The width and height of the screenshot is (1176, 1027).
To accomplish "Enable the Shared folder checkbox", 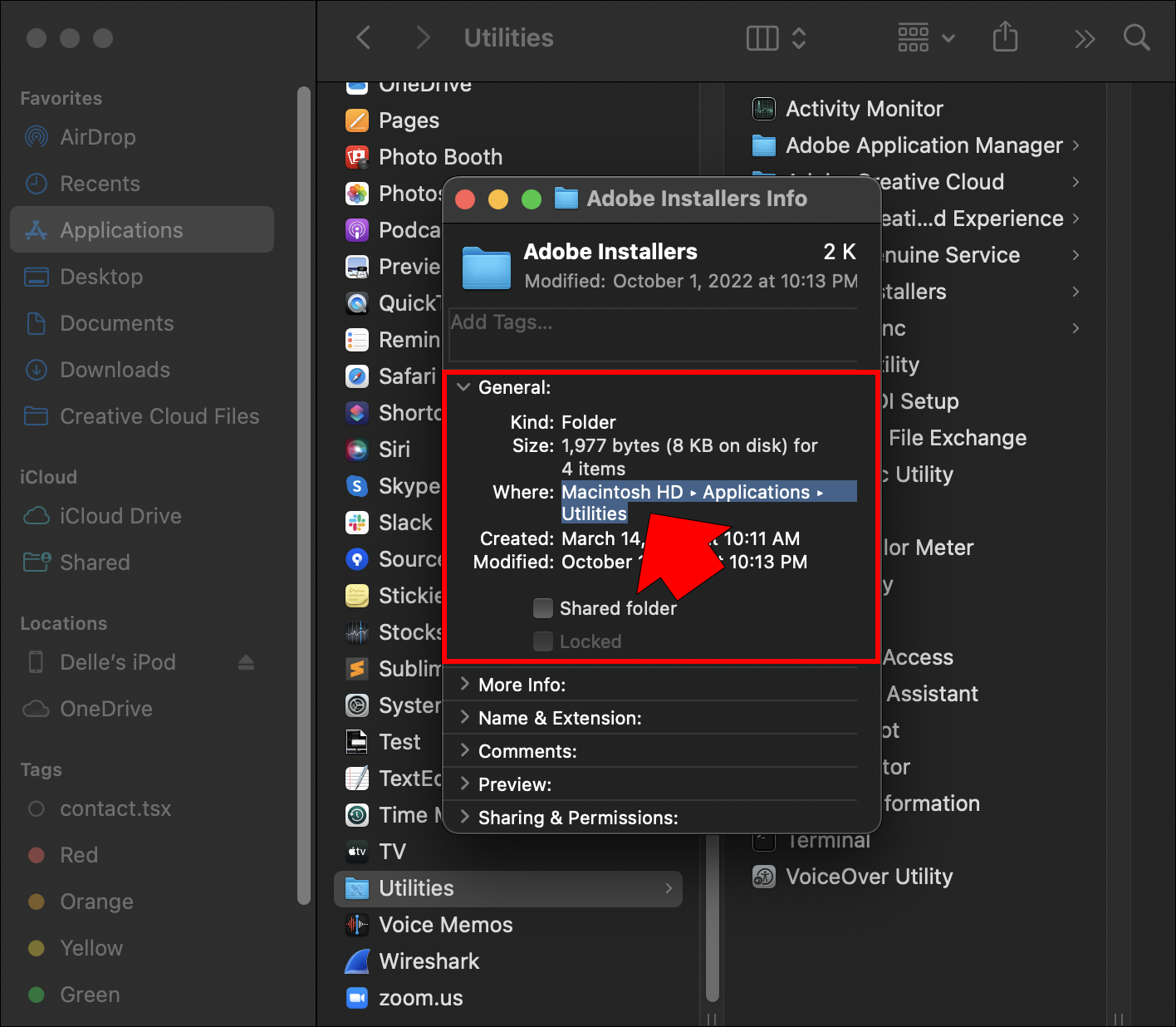I will 543,608.
